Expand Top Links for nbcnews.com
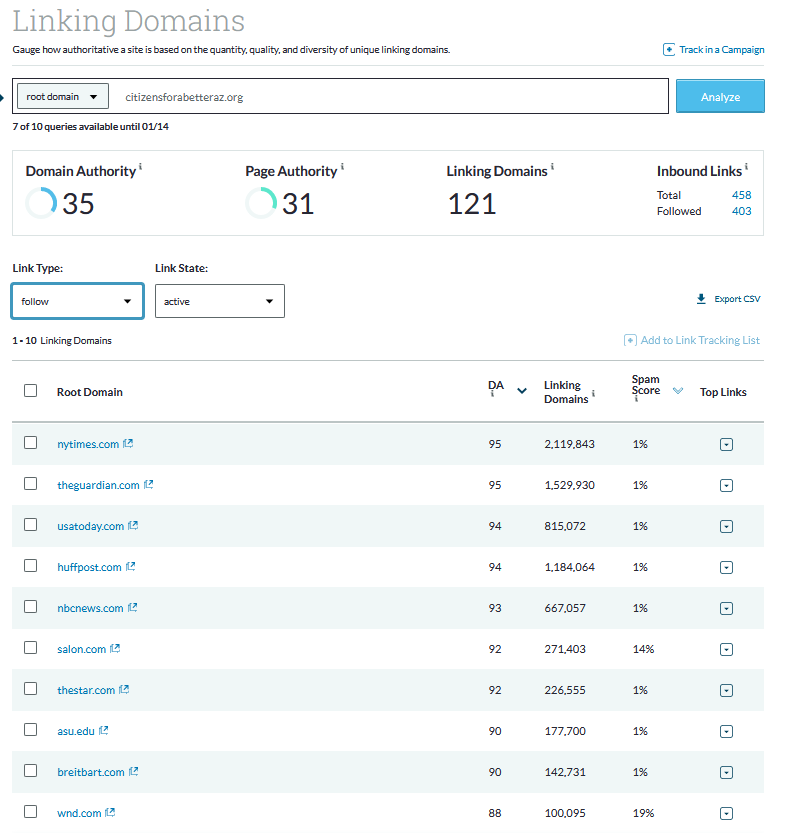The width and height of the screenshot is (785, 833). click(726, 609)
